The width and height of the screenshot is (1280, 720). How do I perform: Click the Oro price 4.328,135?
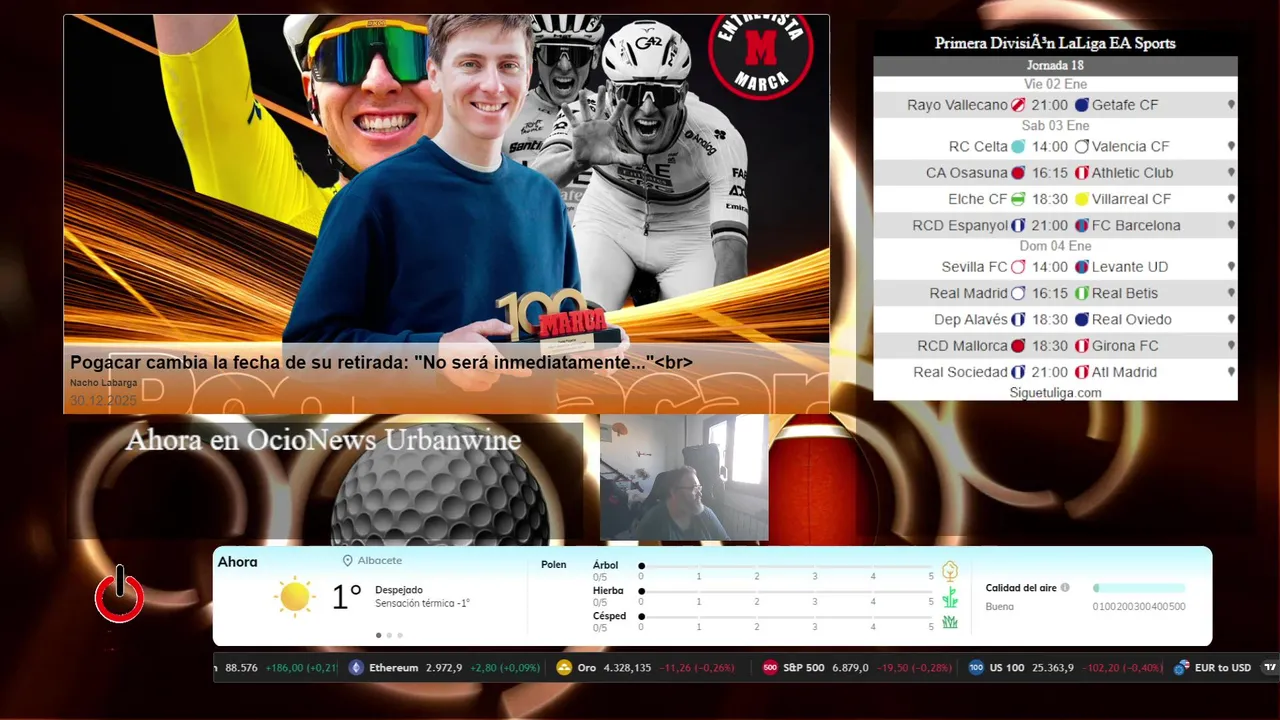[628, 668]
